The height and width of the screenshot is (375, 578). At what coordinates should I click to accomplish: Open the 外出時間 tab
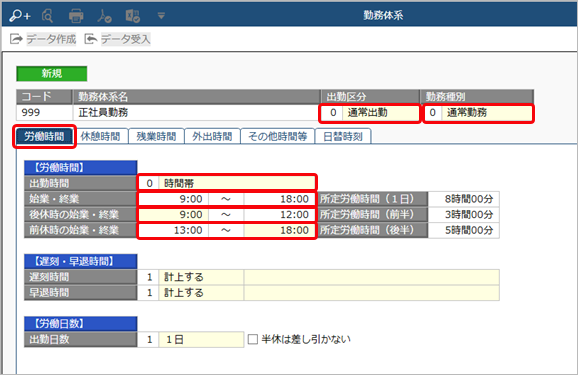(212, 136)
